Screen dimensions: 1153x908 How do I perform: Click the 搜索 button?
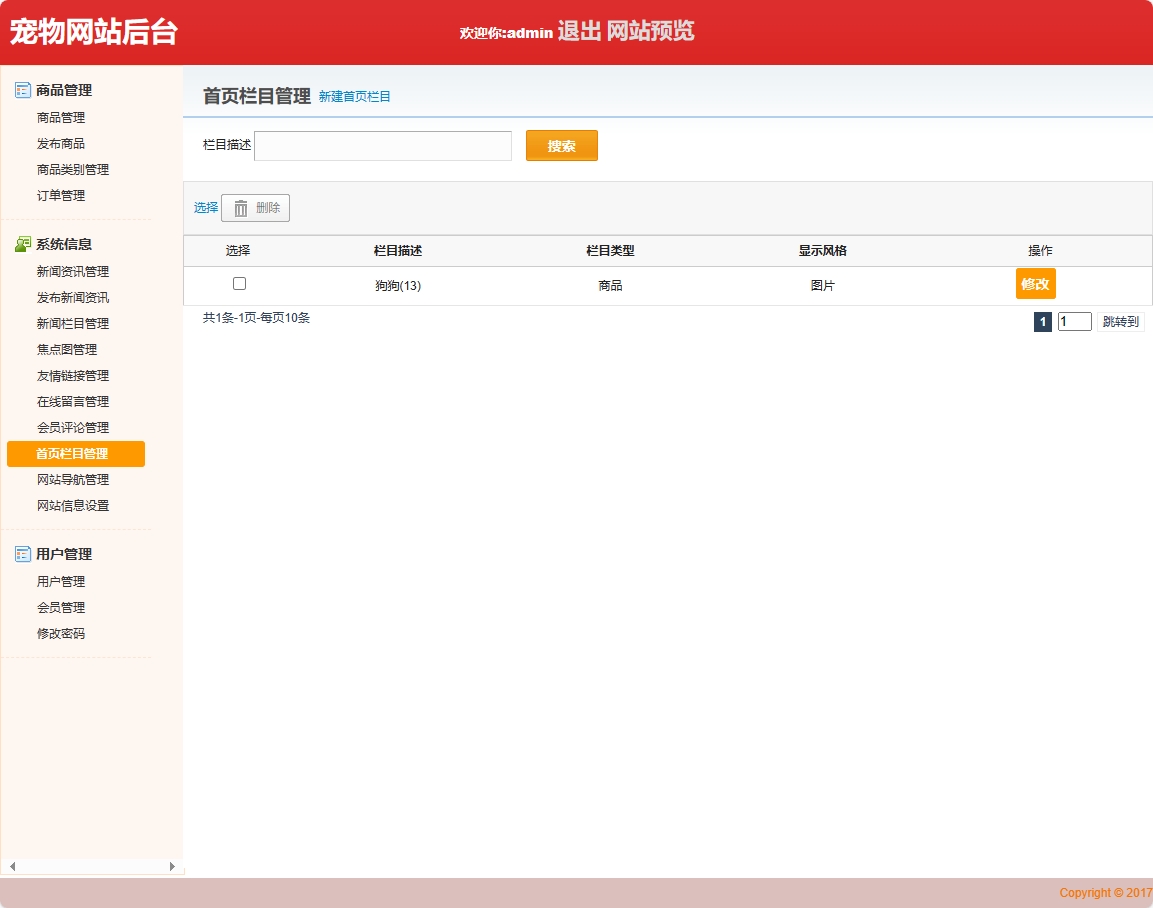tap(561, 145)
